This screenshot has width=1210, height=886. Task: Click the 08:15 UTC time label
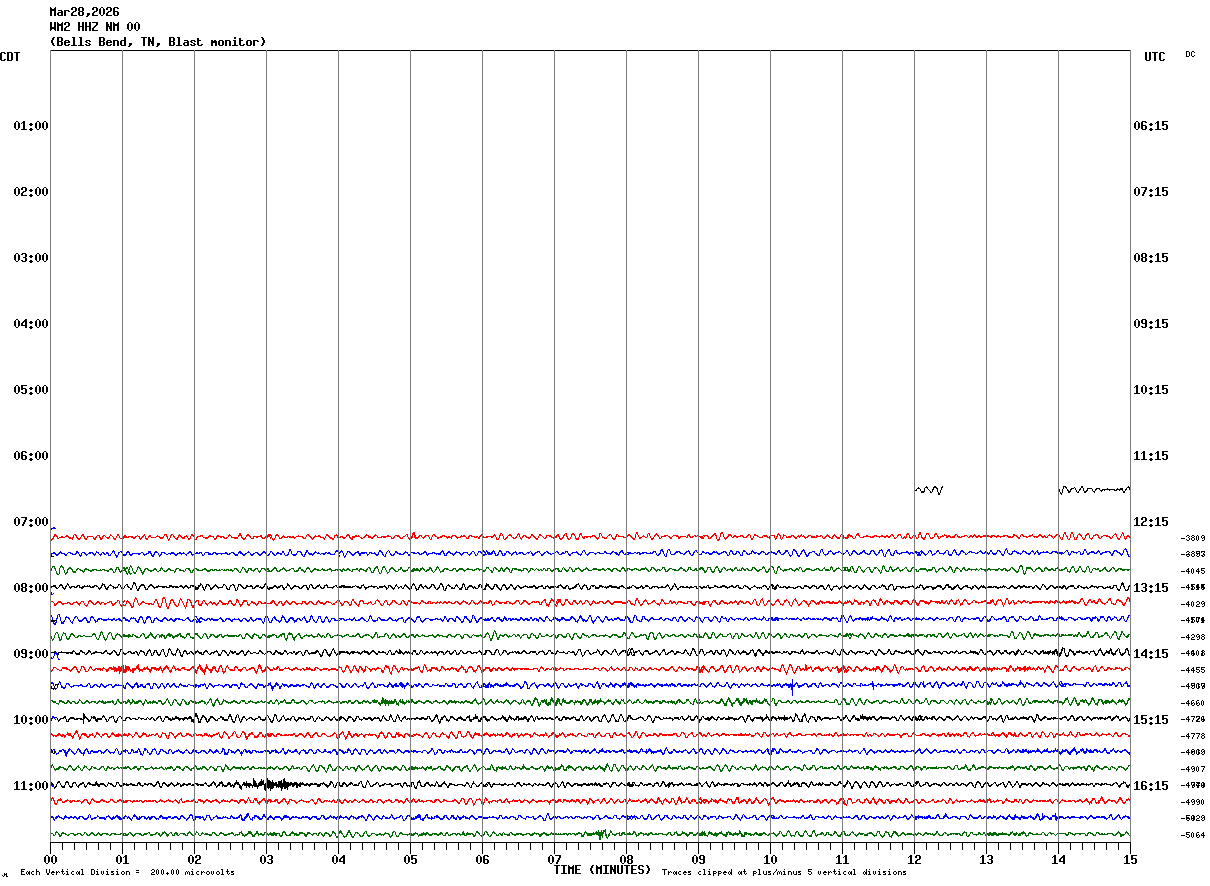pos(1151,258)
